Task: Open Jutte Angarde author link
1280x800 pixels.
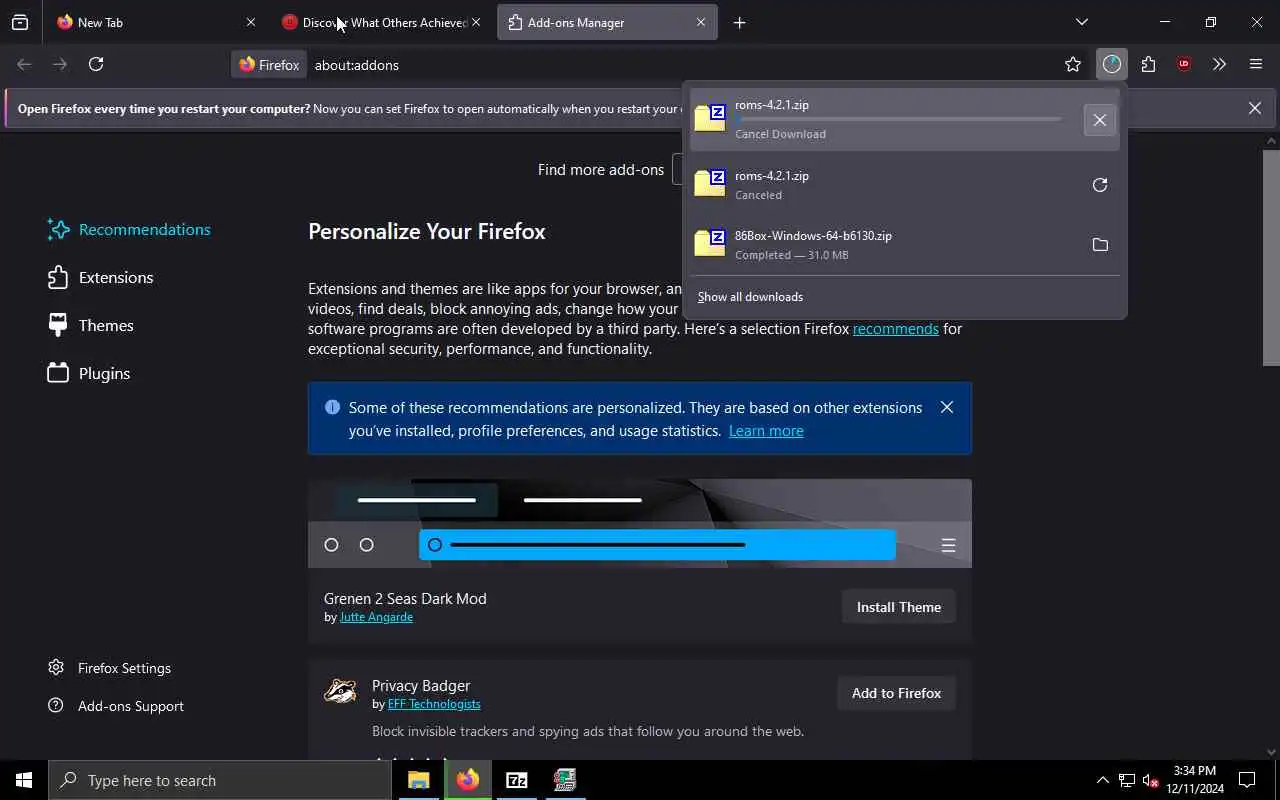Action: click(376, 617)
